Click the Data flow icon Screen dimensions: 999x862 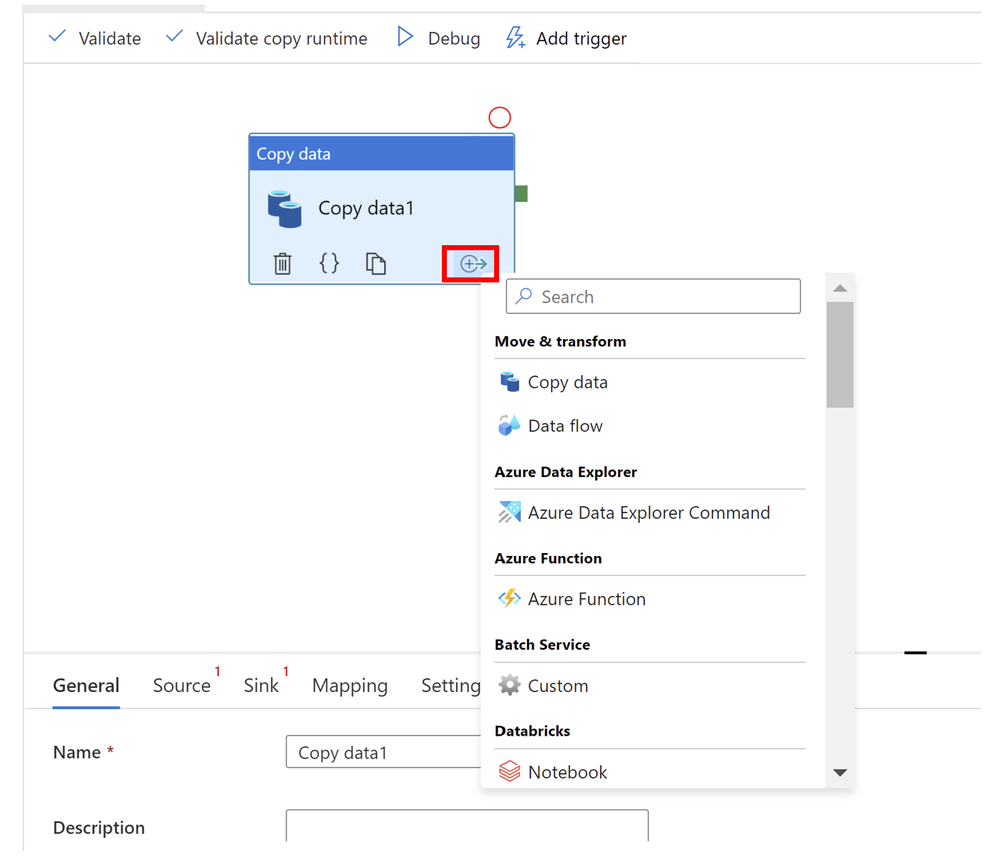point(509,425)
